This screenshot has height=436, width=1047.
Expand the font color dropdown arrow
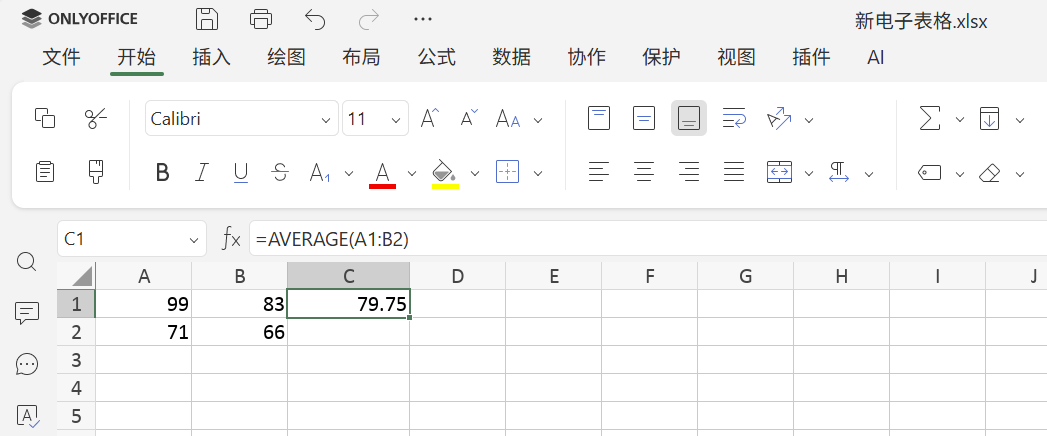coord(412,174)
